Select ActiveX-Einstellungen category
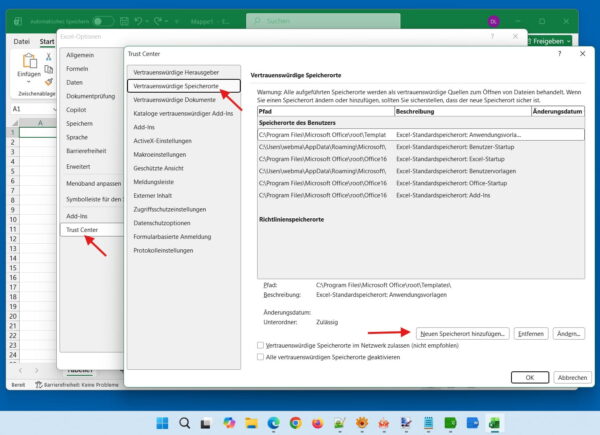 tap(184, 141)
